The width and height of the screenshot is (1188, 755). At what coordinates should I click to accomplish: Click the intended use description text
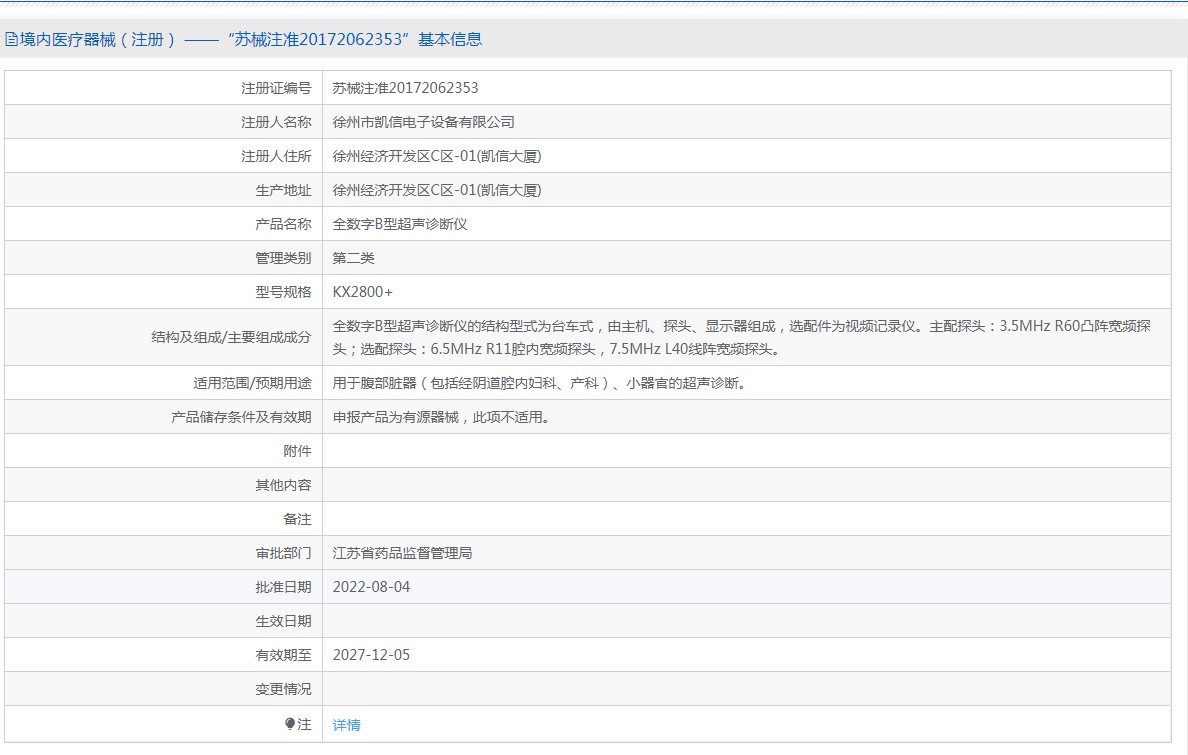[x=538, y=383]
